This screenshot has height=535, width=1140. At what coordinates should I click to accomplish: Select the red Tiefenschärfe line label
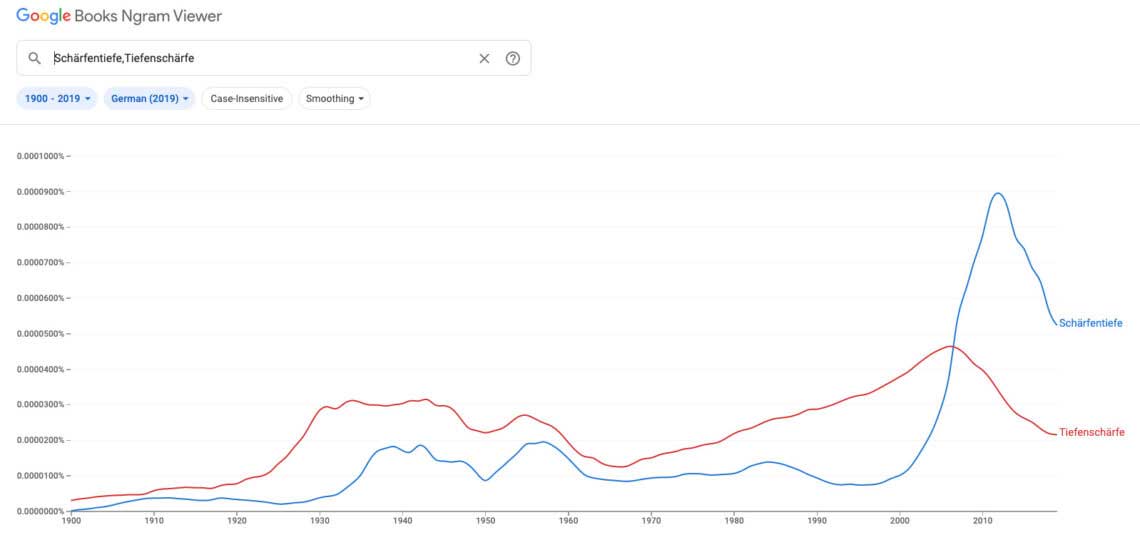click(x=1092, y=432)
